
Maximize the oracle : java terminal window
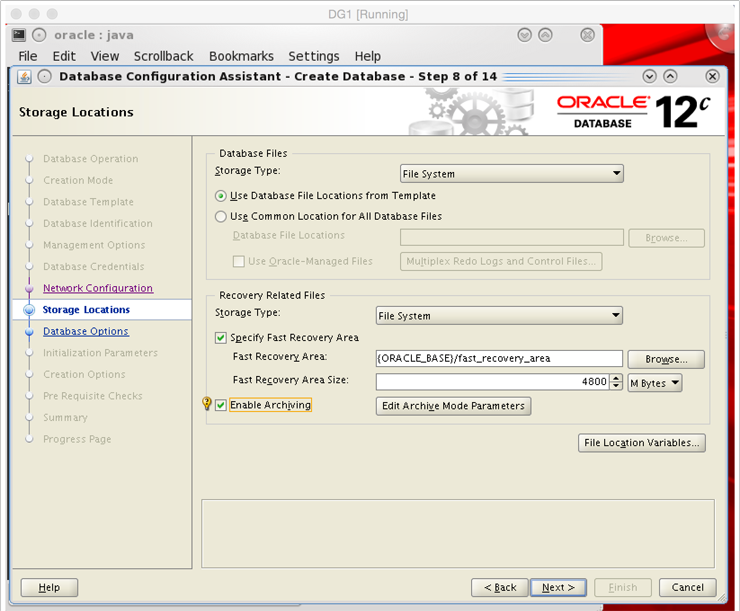coord(546,35)
